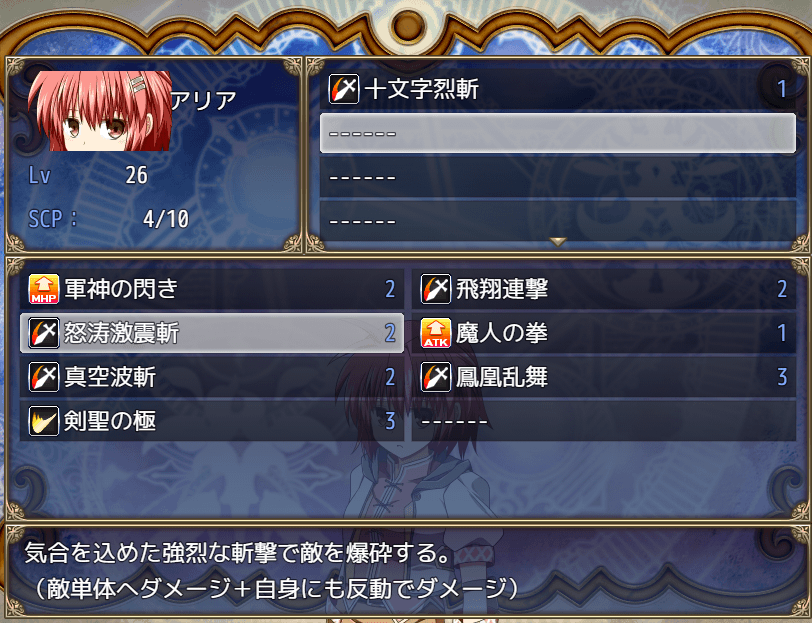812x623 pixels.
Task: Click the sword icon beside 十文字烈斬
Action: click(344, 89)
